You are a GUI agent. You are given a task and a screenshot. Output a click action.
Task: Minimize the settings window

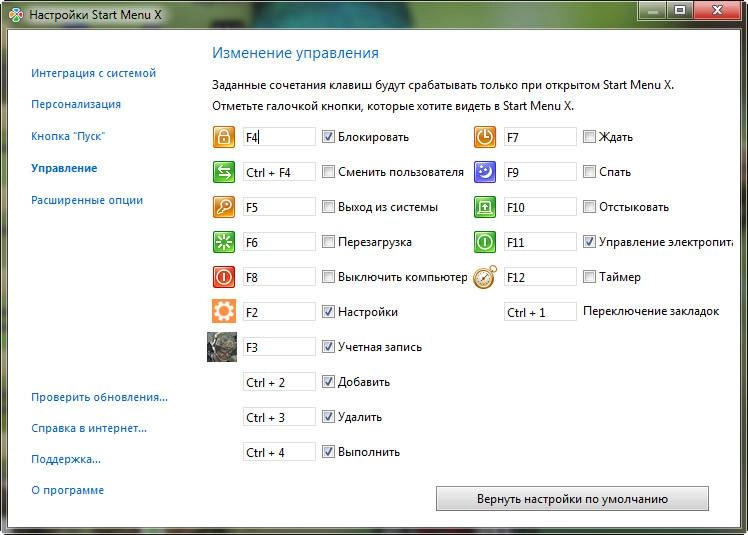pyautogui.click(x=652, y=10)
